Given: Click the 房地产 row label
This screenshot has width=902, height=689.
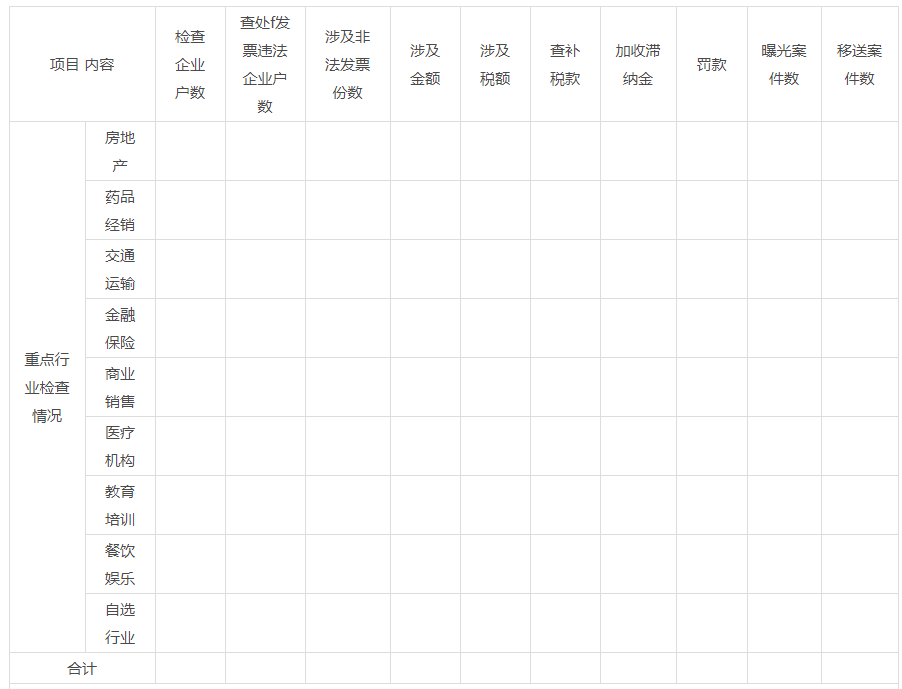Looking at the screenshot, I should click(120, 152).
